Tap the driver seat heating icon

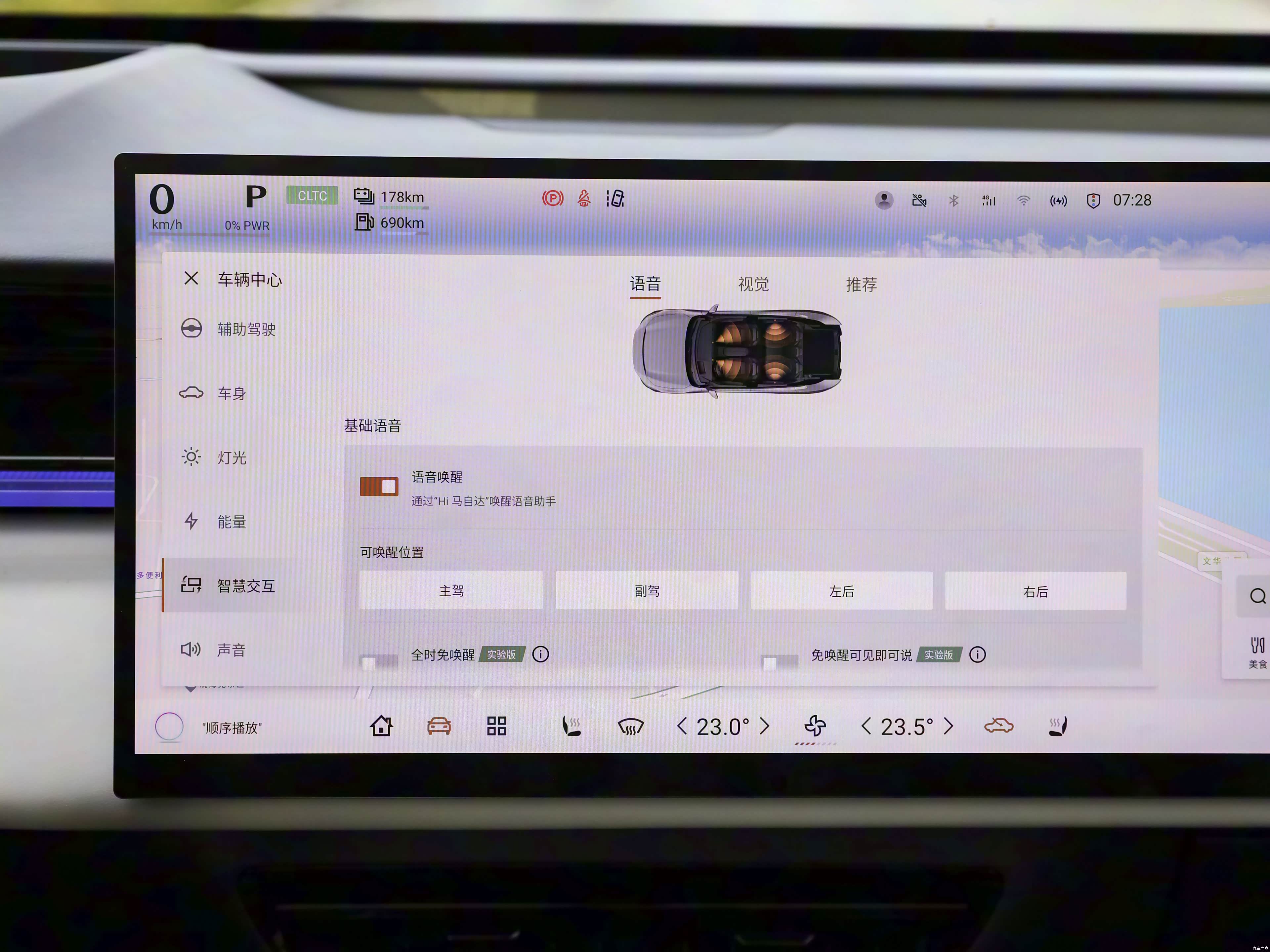coord(571,726)
